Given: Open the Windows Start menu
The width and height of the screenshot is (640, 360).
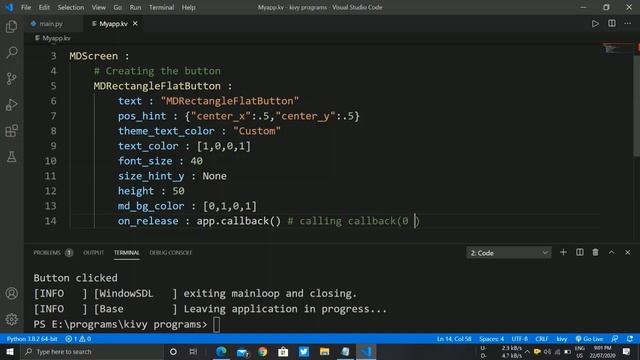Looking at the screenshot, I should click(x=10, y=351).
